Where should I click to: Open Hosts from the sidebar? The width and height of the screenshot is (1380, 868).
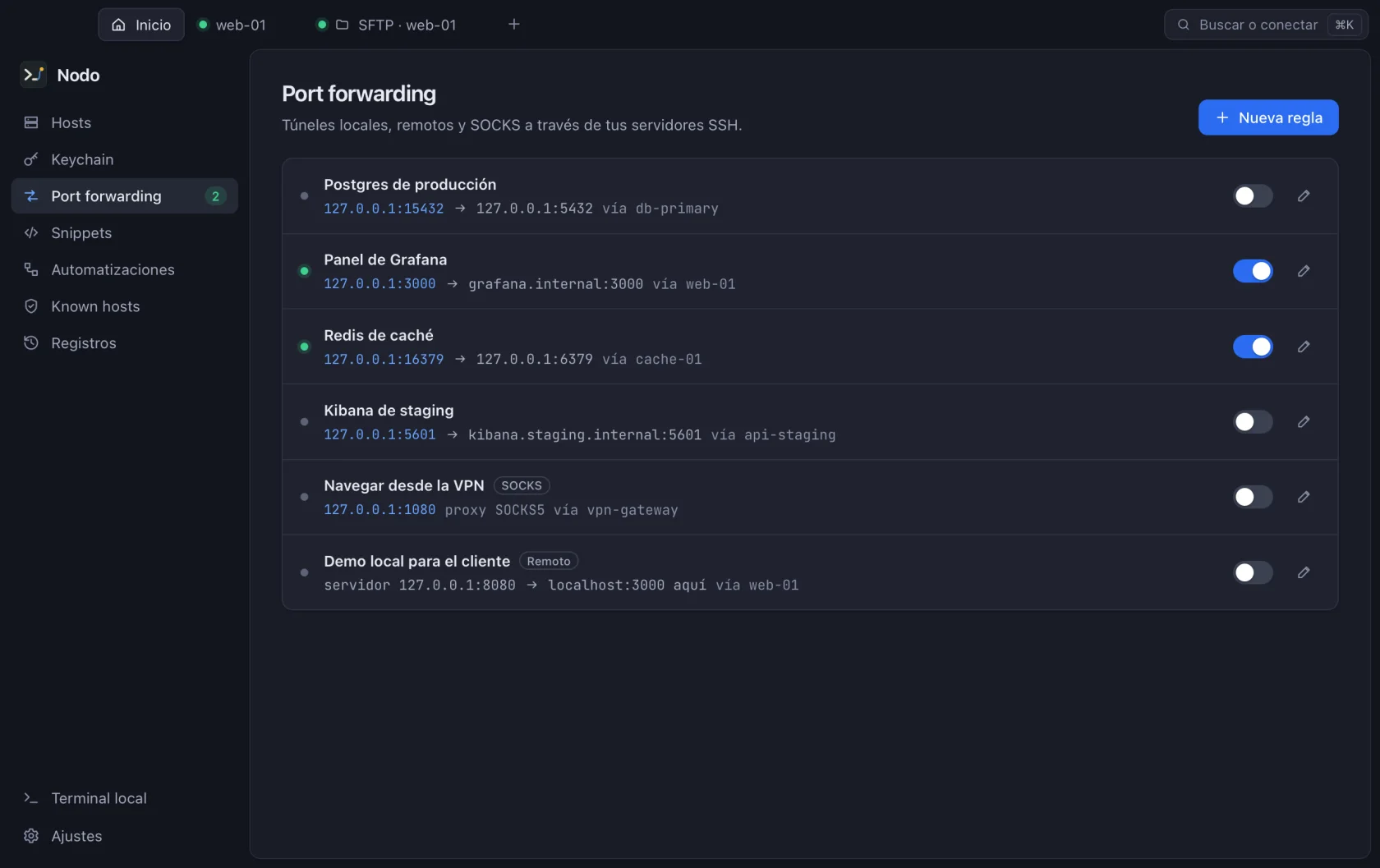pyautogui.click(x=125, y=122)
